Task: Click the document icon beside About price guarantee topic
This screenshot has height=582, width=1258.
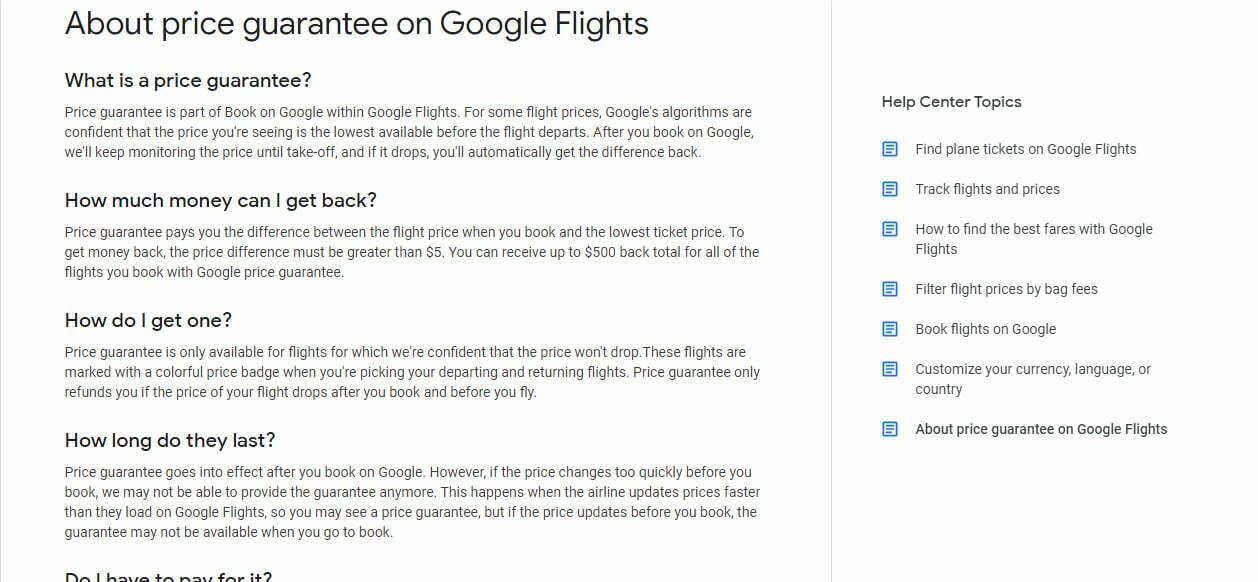Action: [890, 429]
